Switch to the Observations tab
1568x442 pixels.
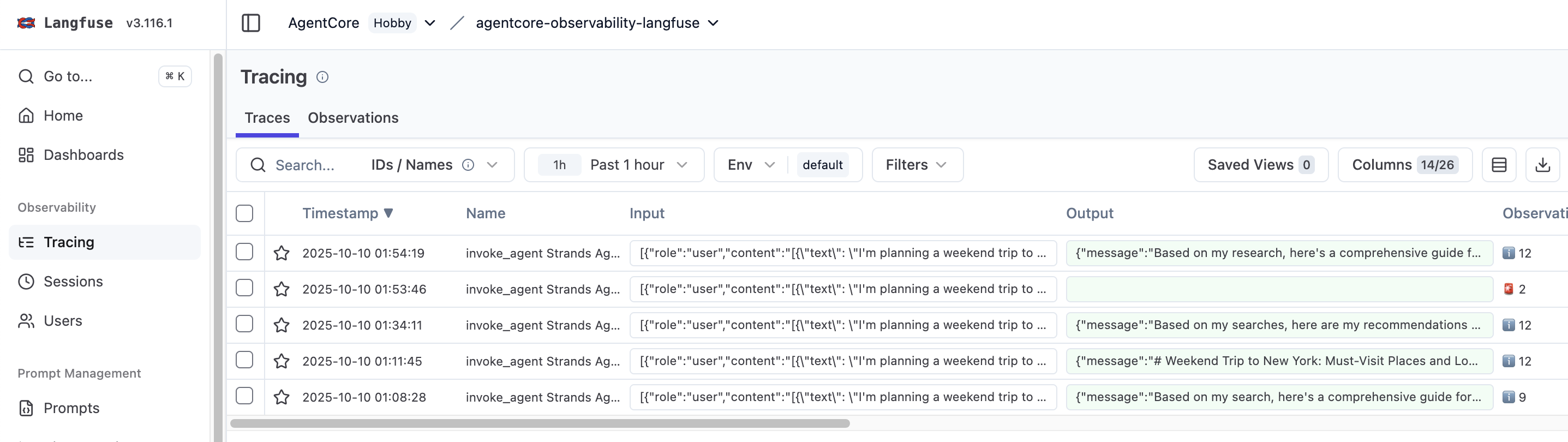353,118
